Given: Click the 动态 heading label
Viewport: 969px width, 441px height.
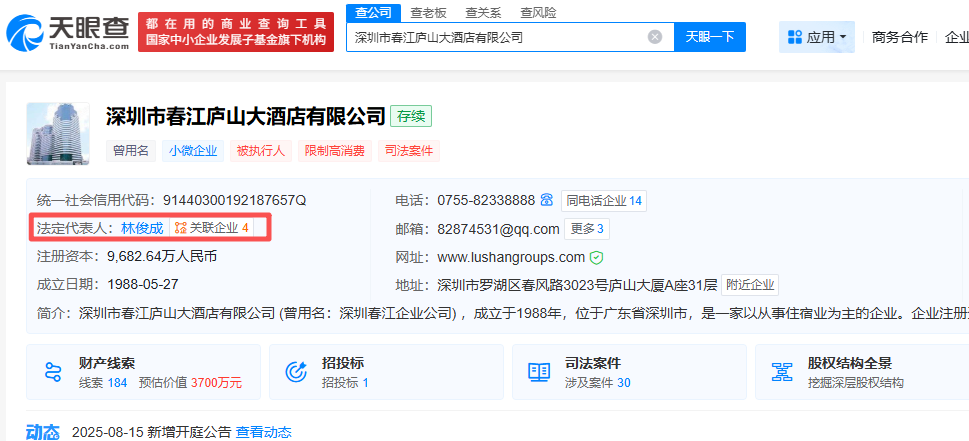Looking at the screenshot, I should 43,432.
